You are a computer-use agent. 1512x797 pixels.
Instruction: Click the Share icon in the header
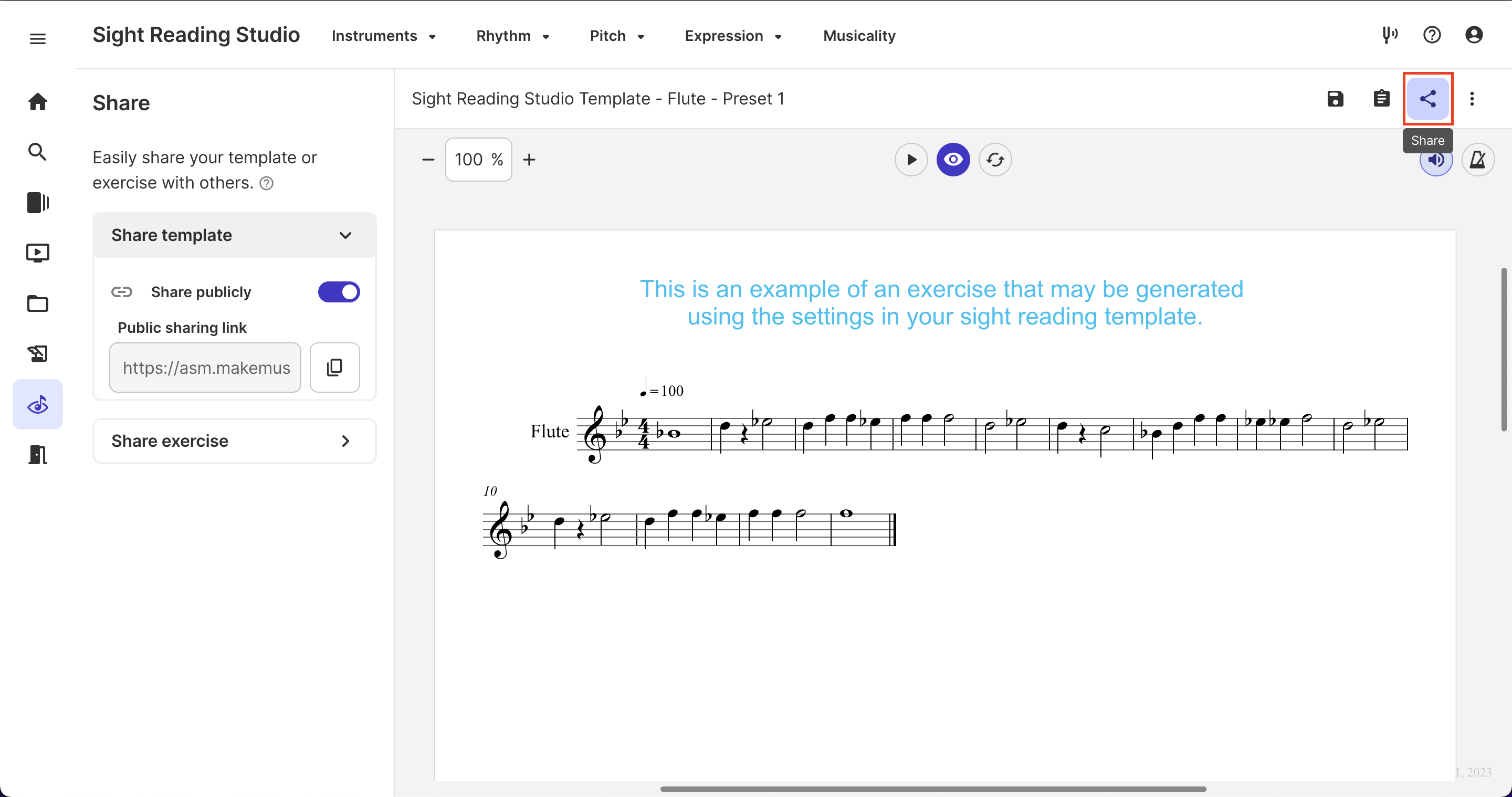click(1427, 99)
